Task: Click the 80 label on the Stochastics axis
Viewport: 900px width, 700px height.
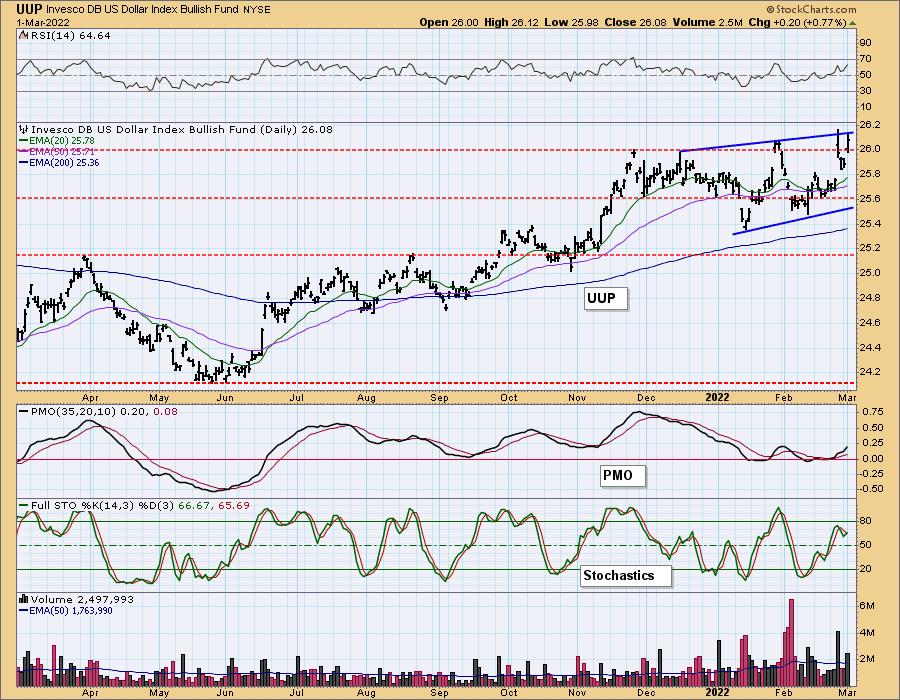Action: (866, 521)
